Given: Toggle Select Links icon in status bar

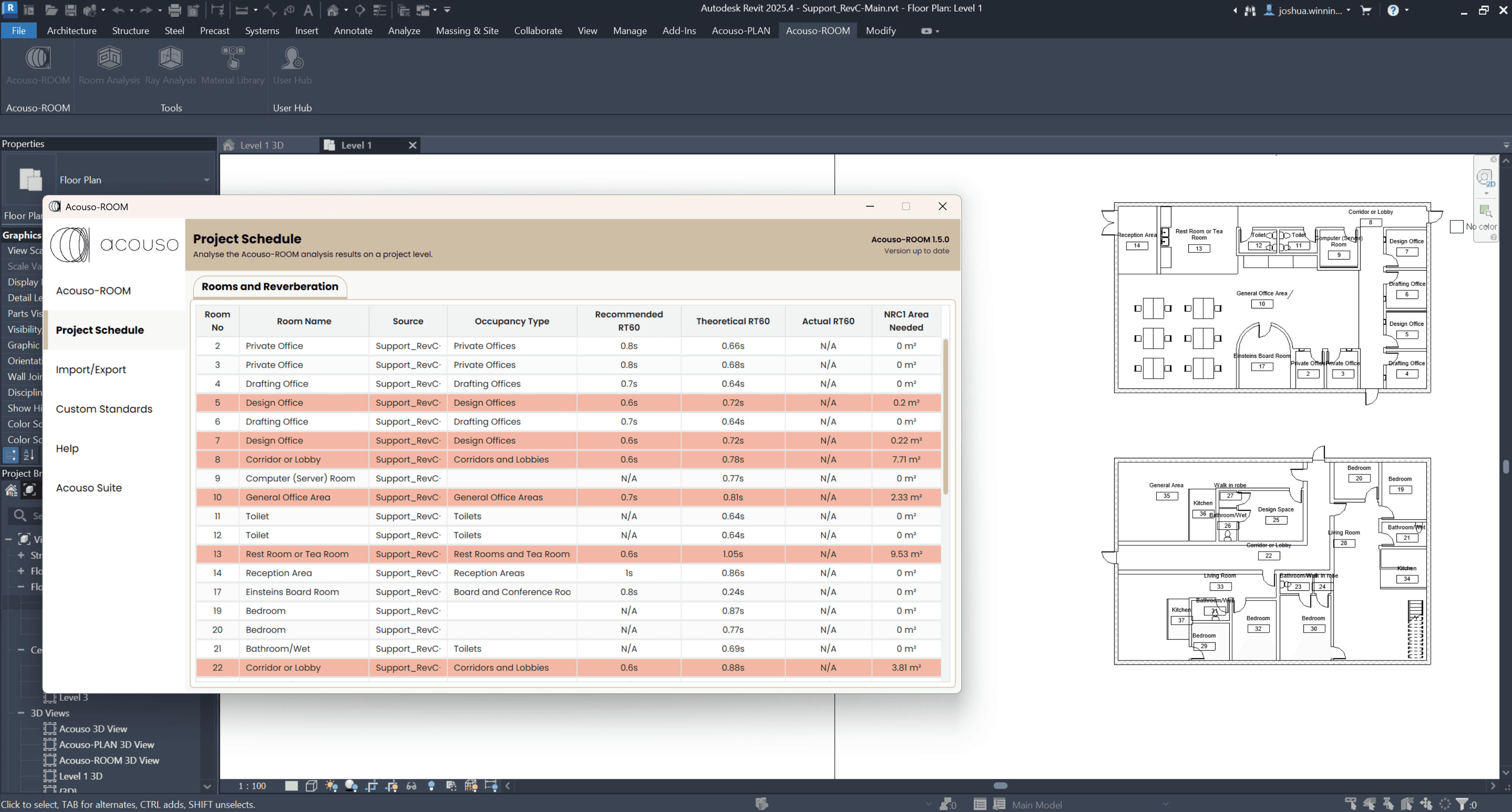Looking at the screenshot, I should (x=1351, y=804).
